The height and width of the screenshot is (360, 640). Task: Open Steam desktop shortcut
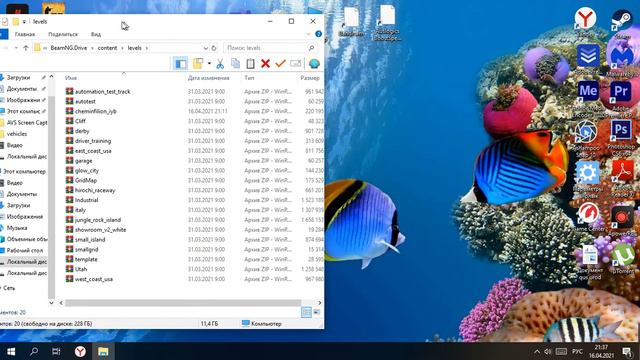pos(622,24)
